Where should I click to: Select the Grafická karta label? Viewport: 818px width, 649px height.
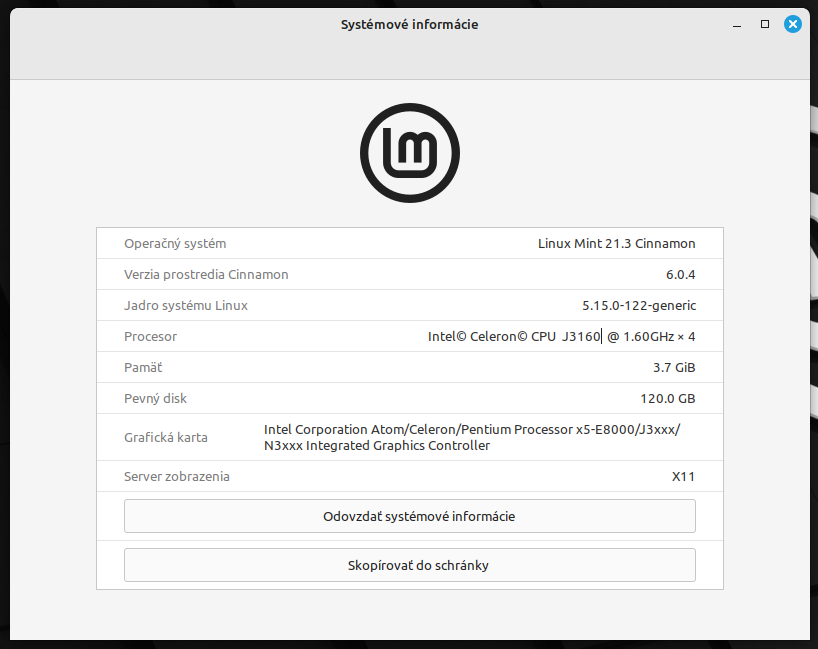click(165, 437)
